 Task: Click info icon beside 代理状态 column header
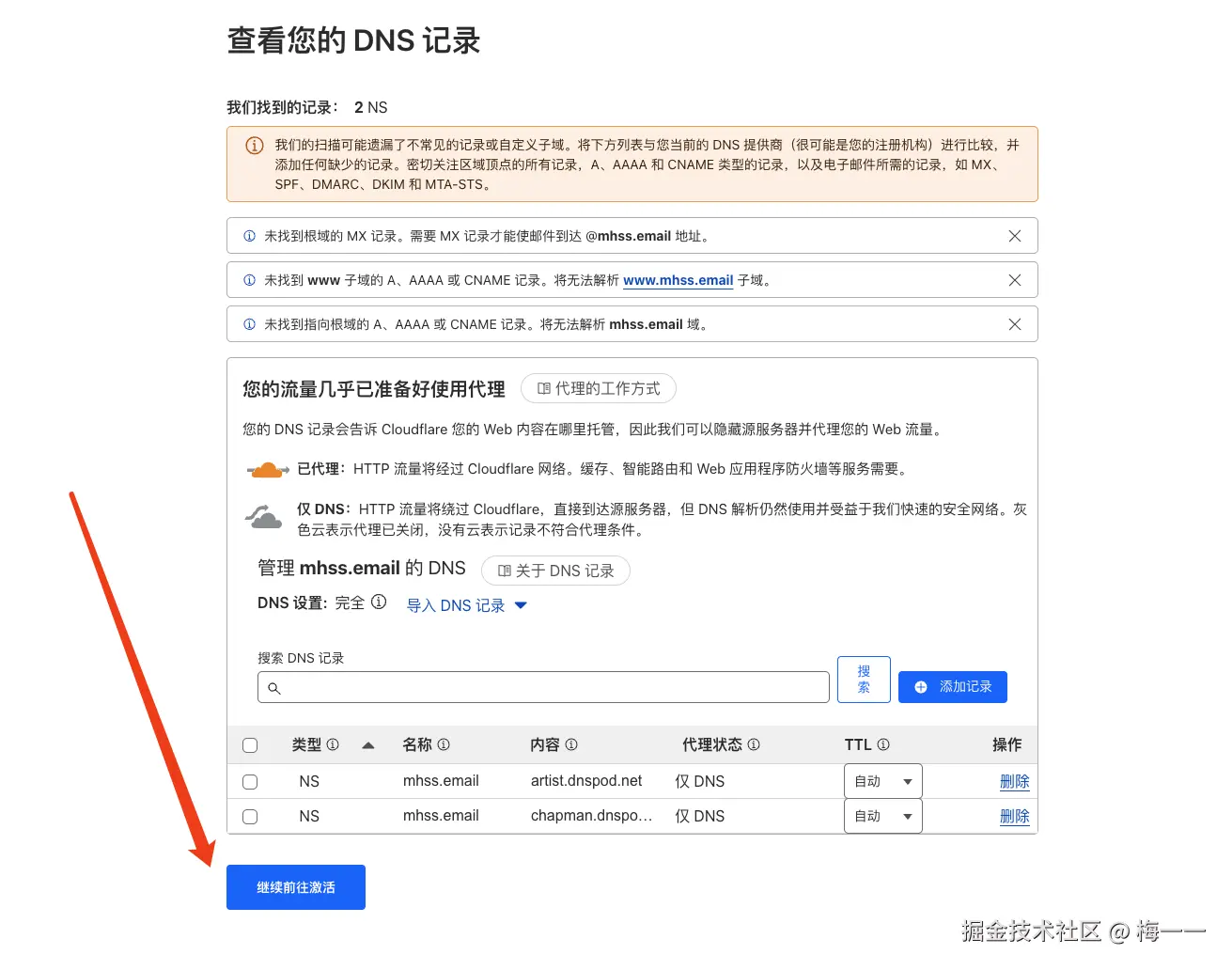(x=754, y=744)
